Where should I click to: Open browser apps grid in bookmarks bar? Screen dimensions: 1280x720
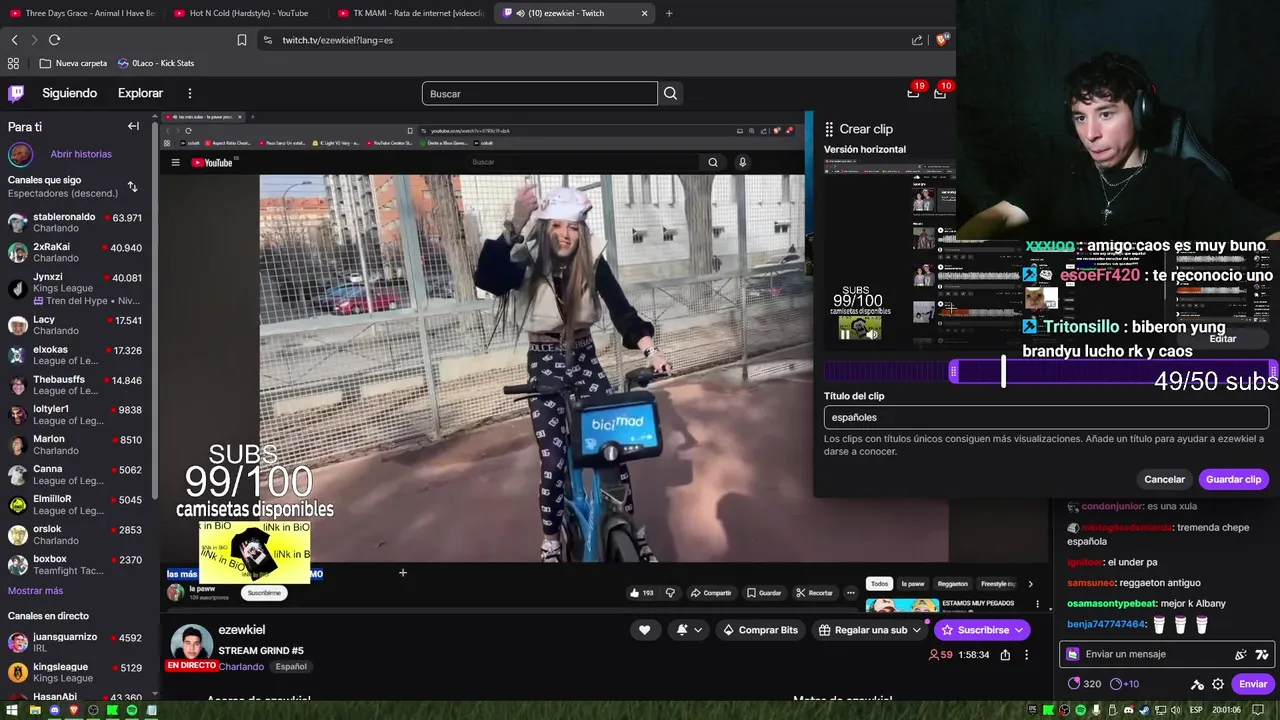click(x=14, y=63)
